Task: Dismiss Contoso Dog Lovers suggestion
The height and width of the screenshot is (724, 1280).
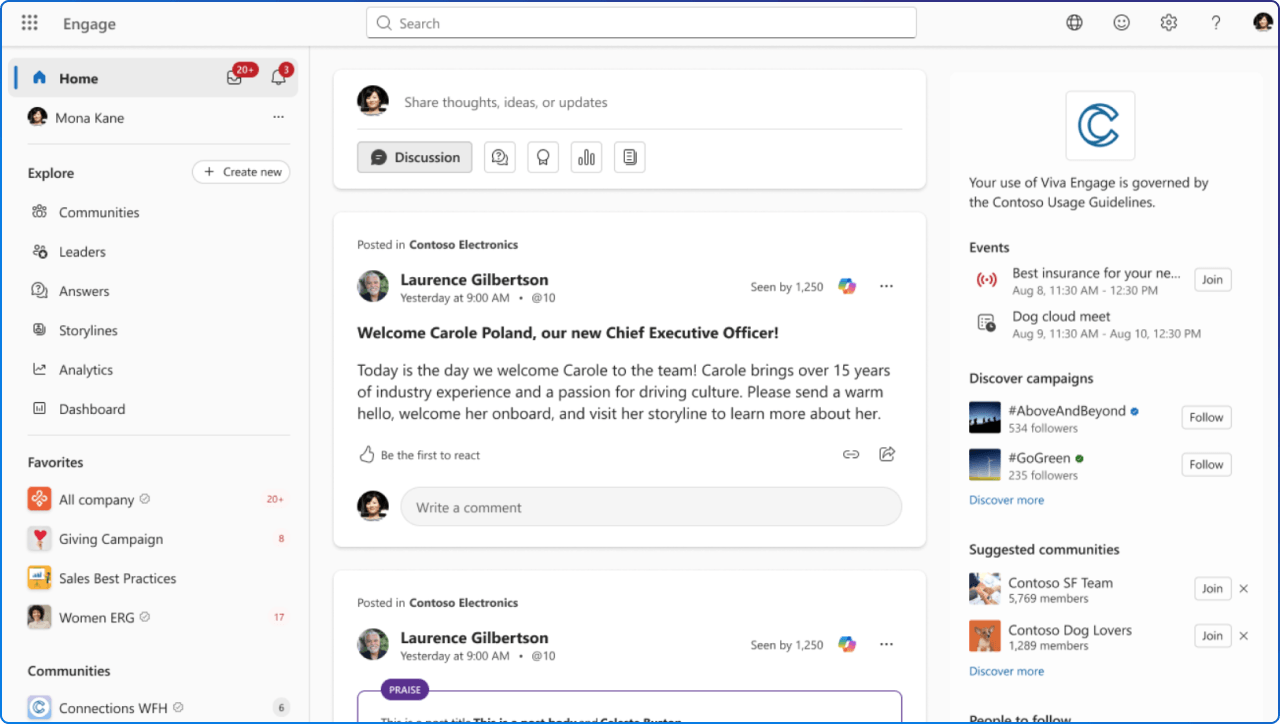Action: click(1244, 636)
